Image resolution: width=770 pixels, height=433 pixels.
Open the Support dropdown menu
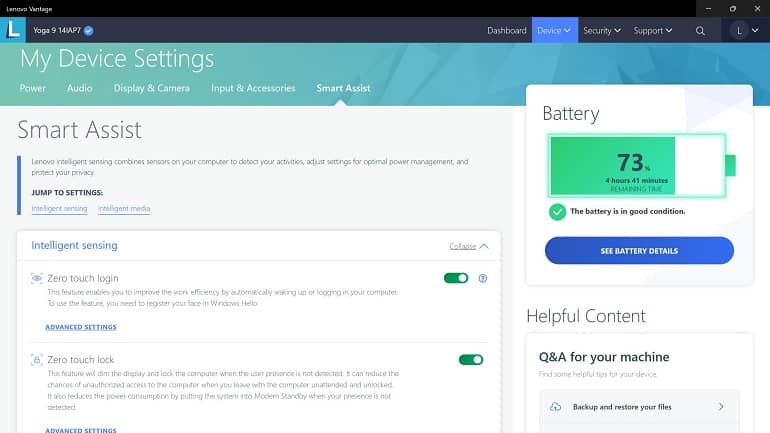pos(653,30)
